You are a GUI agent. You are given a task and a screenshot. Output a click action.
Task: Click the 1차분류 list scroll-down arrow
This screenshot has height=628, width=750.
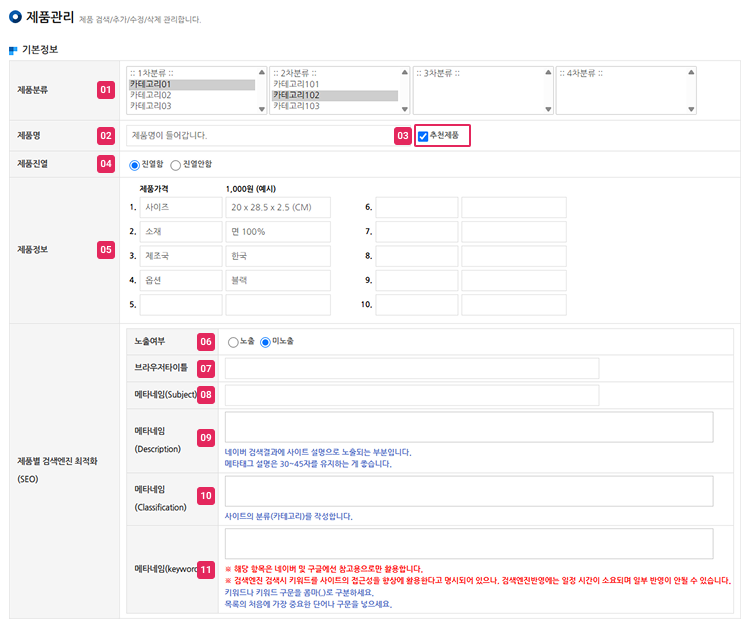(262, 109)
